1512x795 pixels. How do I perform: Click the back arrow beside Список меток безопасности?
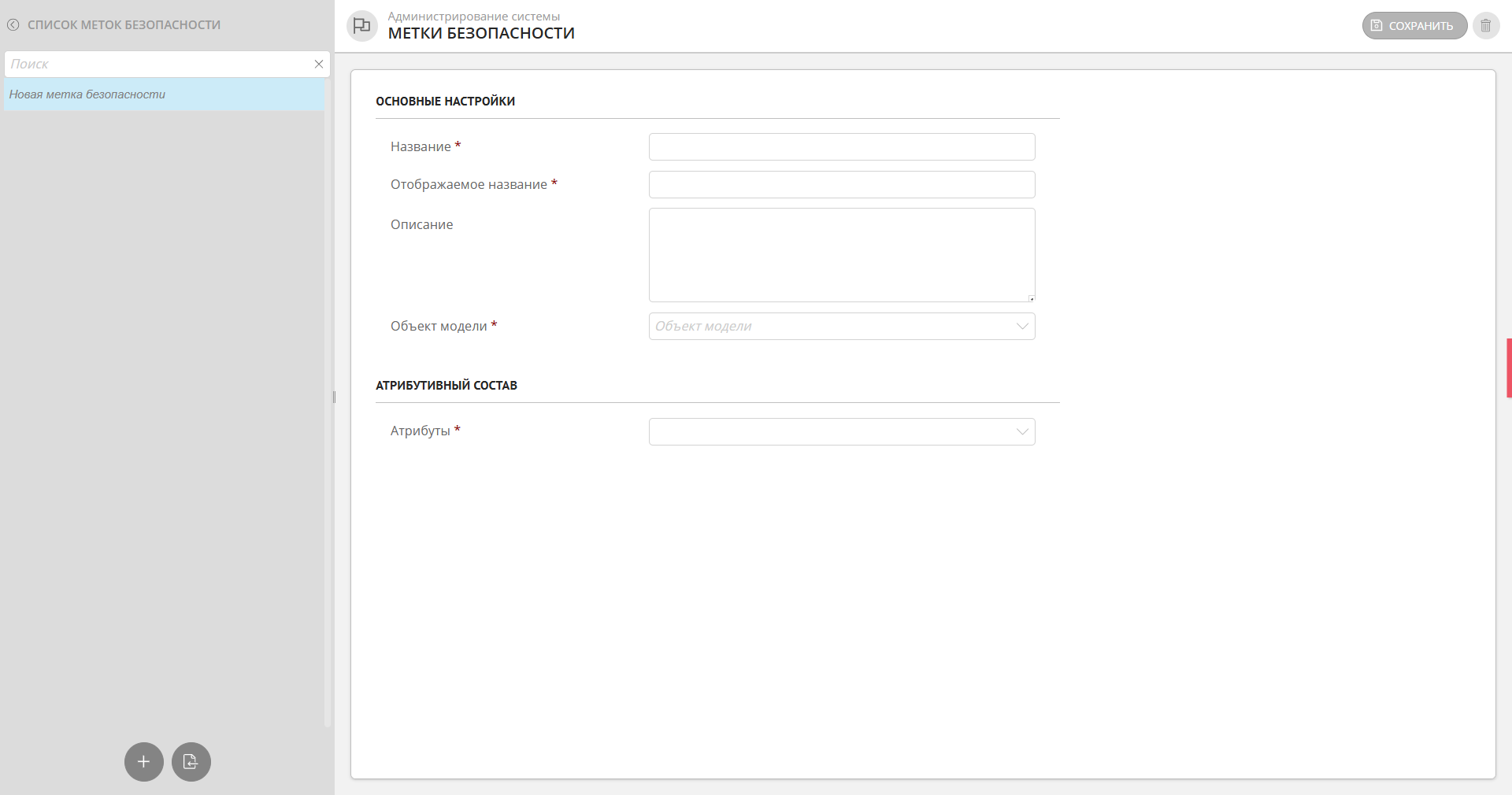click(x=13, y=25)
